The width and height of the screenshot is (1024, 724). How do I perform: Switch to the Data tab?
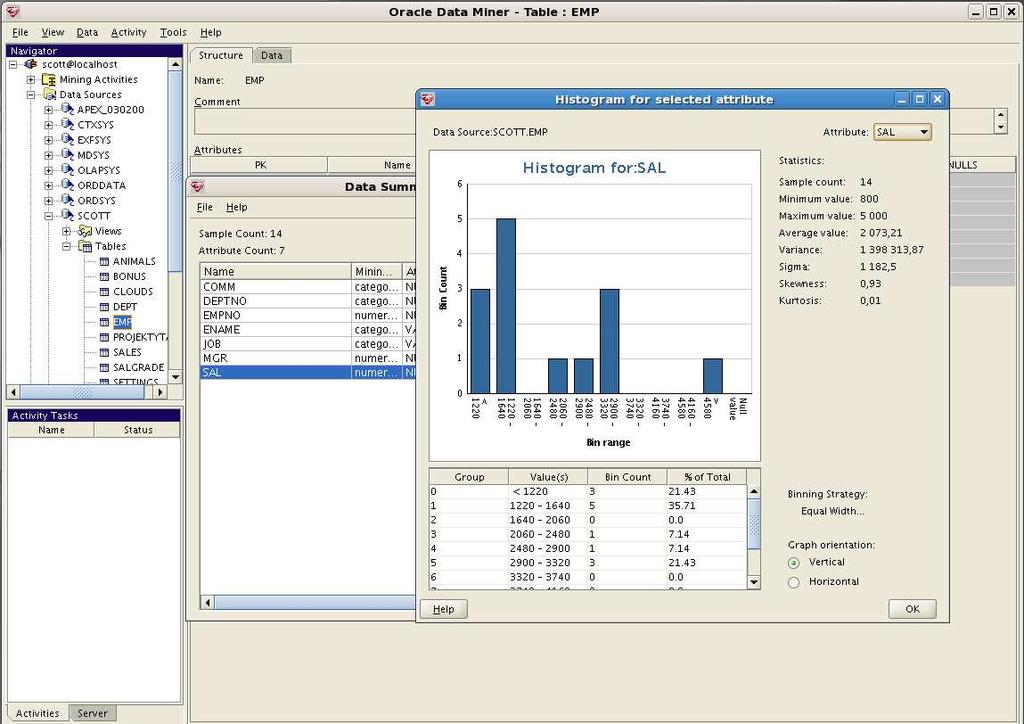pos(272,55)
